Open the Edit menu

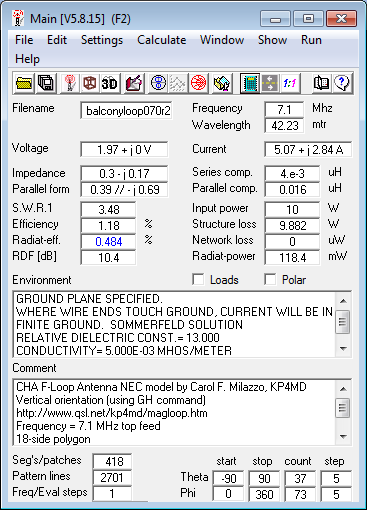pos(57,40)
